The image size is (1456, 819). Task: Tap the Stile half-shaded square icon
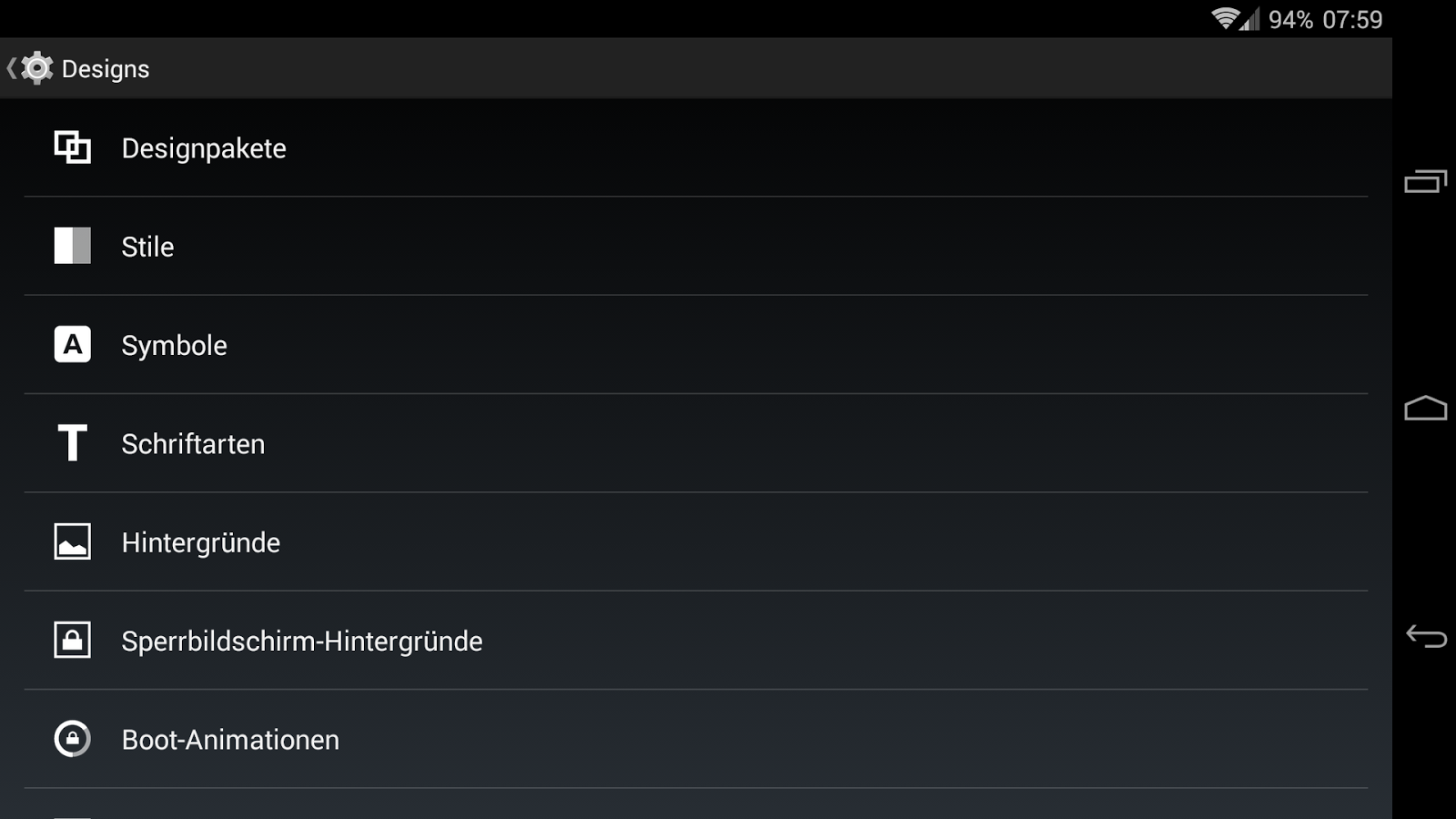(72, 246)
